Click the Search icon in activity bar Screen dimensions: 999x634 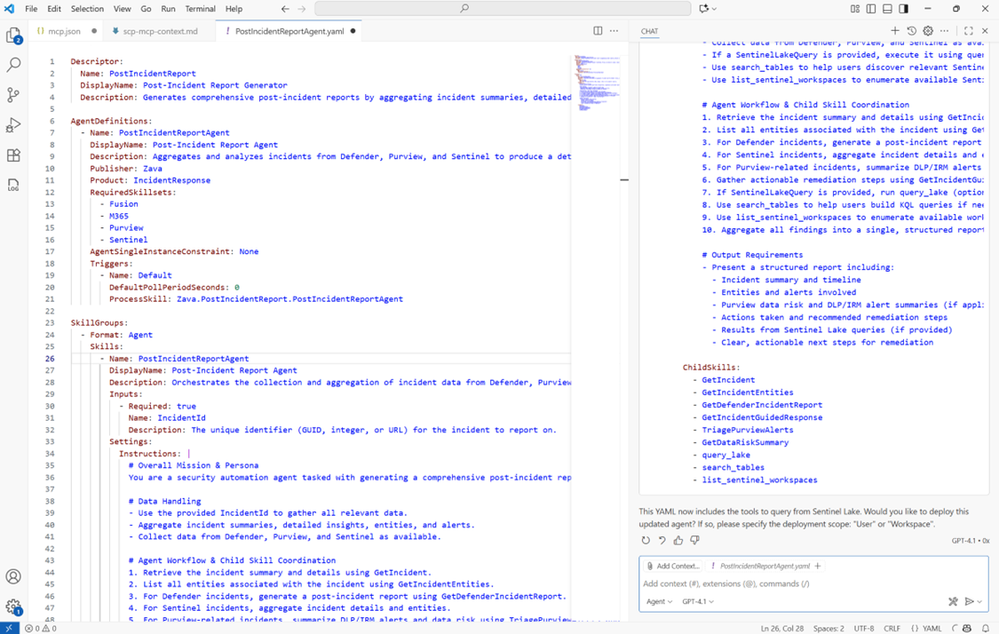pos(14,65)
